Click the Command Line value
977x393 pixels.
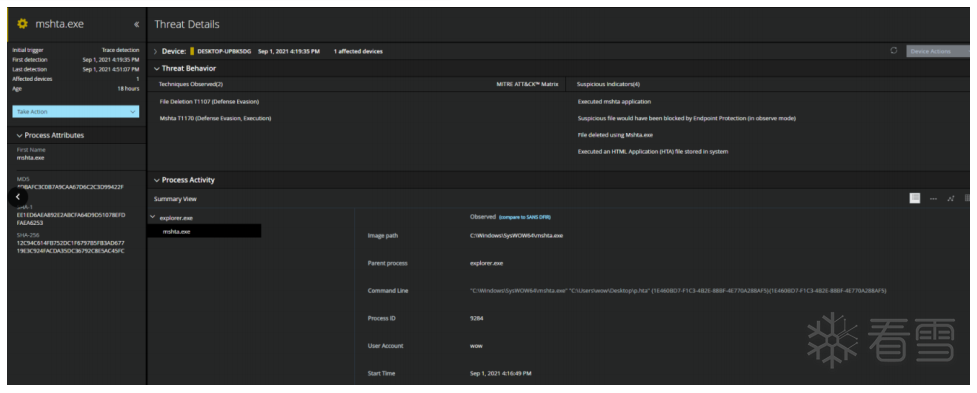click(678, 290)
